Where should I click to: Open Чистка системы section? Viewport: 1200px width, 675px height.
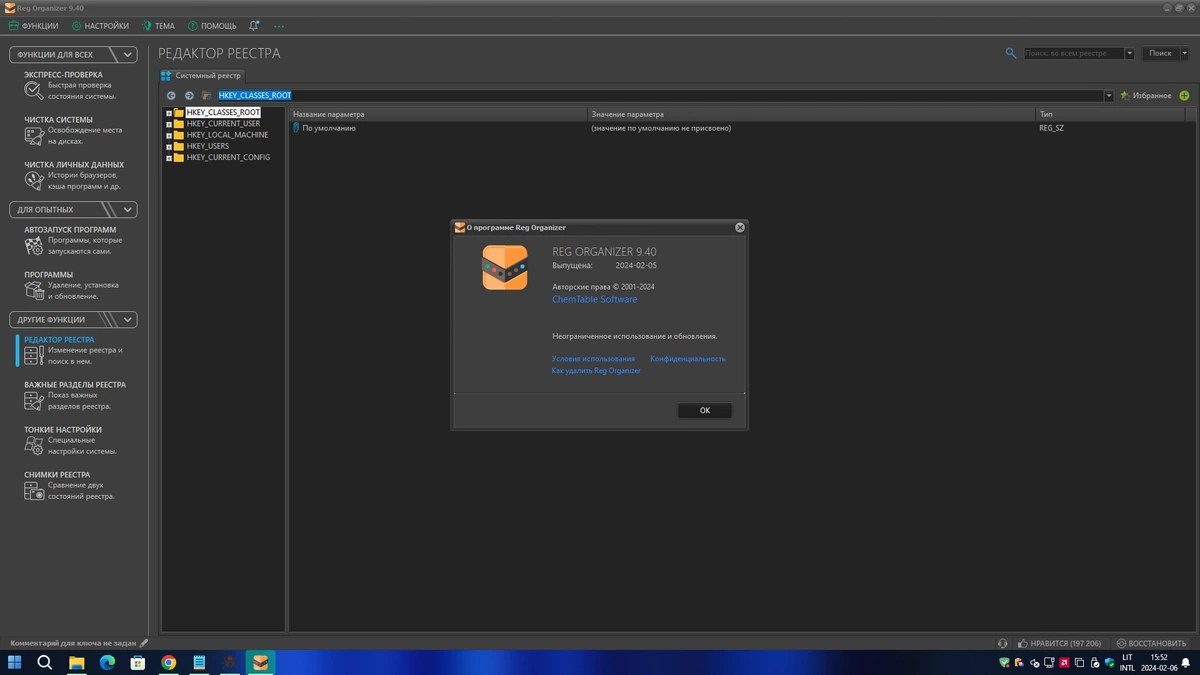(73, 130)
